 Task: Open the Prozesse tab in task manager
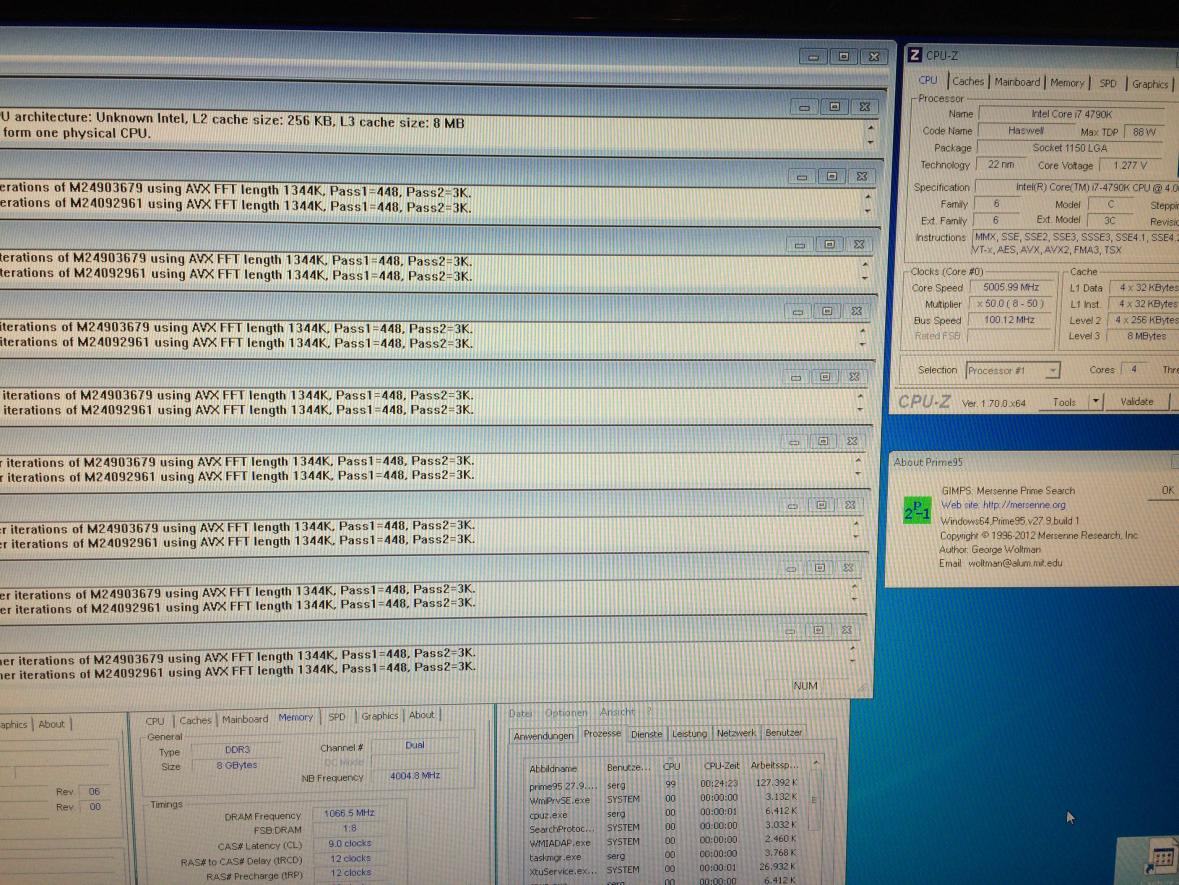[x=602, y=733]
